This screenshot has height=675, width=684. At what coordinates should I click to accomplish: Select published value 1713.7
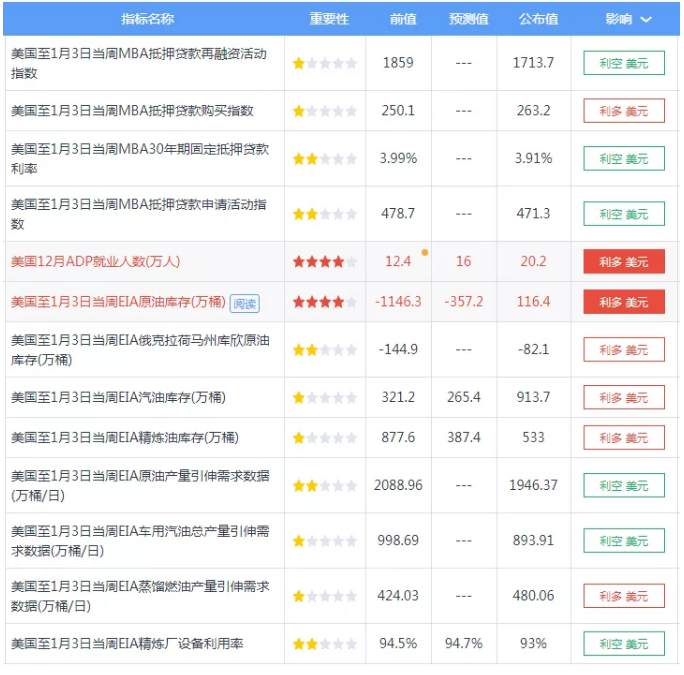click(533, 63)
